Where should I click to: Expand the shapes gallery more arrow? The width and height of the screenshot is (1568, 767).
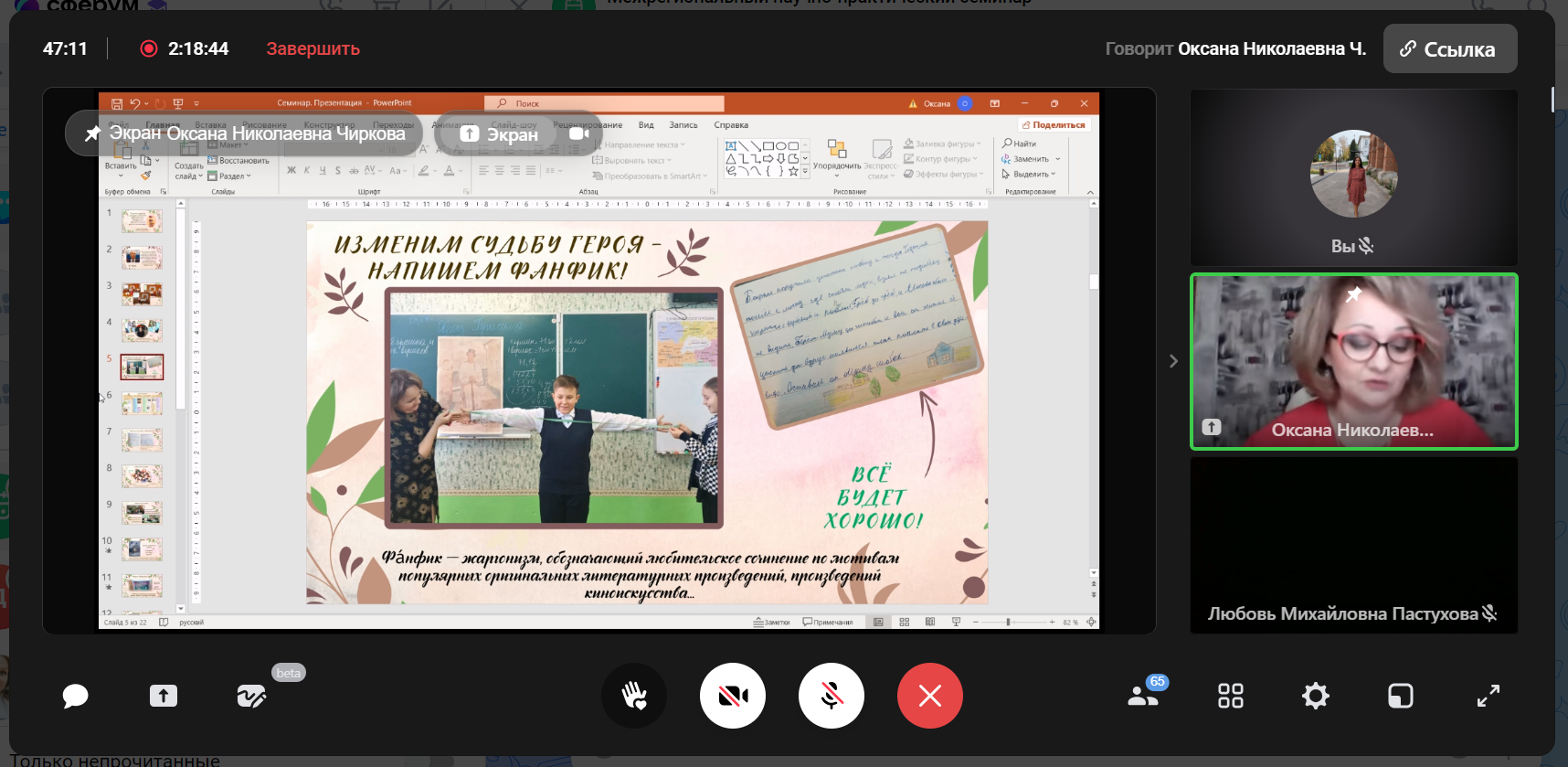tap(805, 171)
